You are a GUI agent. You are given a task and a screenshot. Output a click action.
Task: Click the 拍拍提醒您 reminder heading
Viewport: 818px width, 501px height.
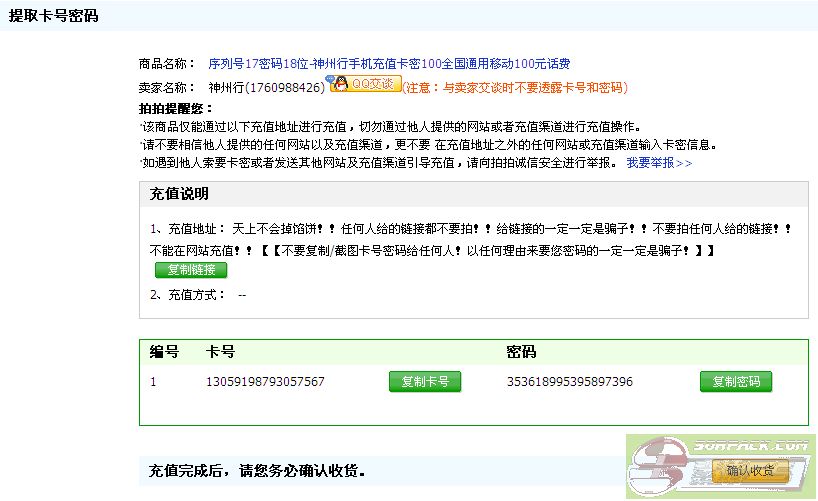click(177, 108)
